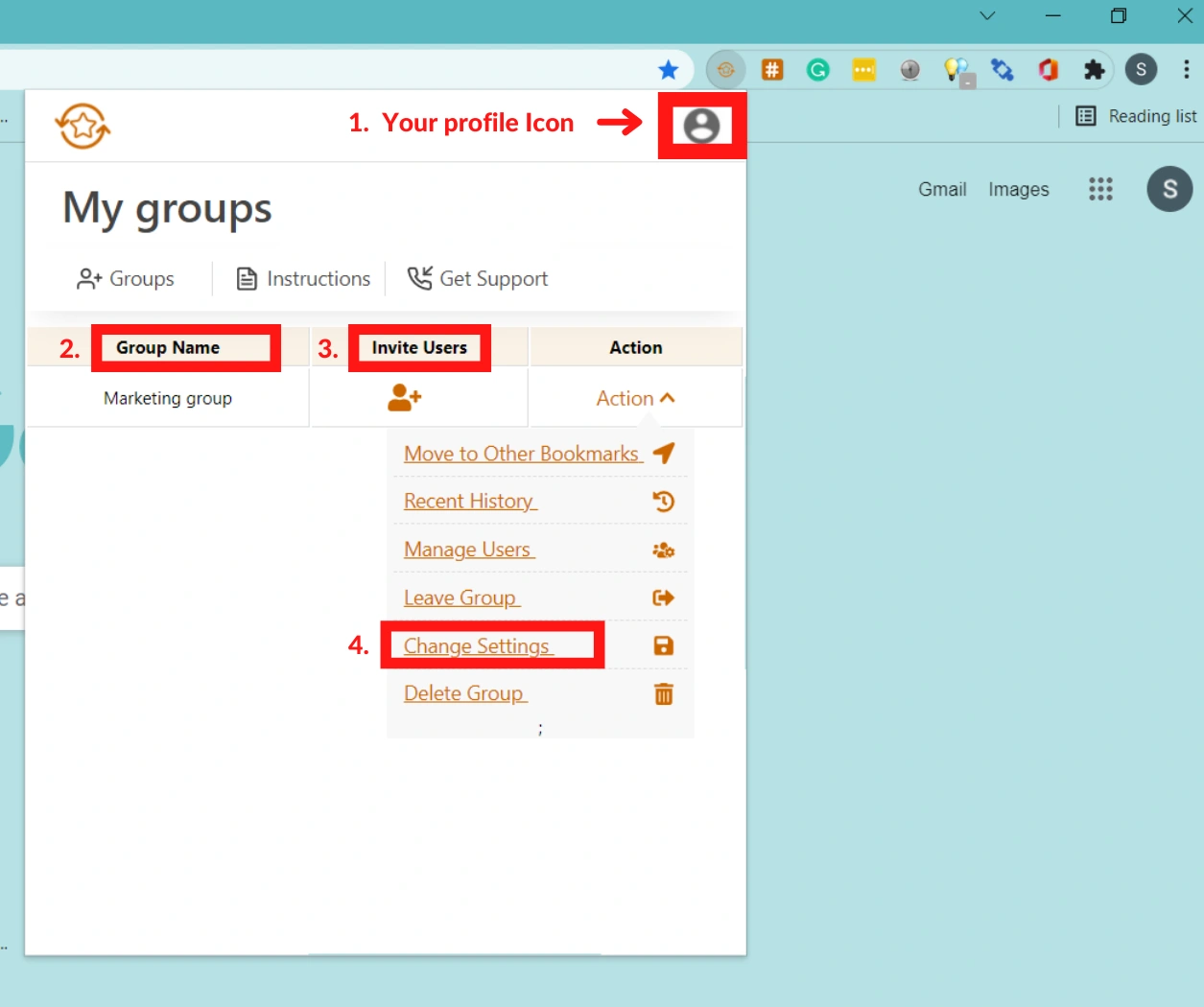Switch to the Groups tab
Viewport: 1204px width, 1007px height.
[126, 279]
